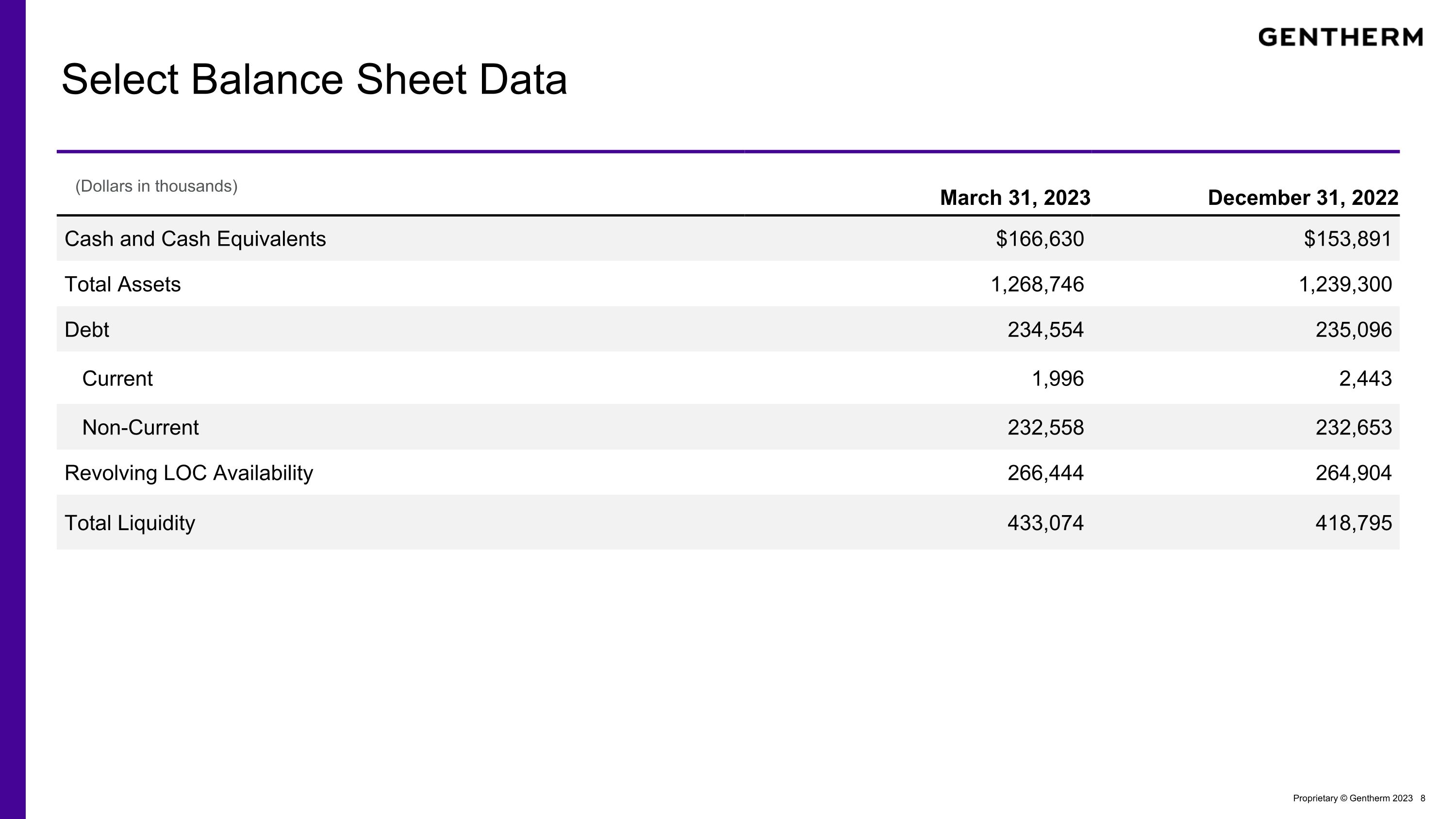1456x819 pixels.
Task: Click the 1,268,746 total assets value
Action: tap(1037, 284)
